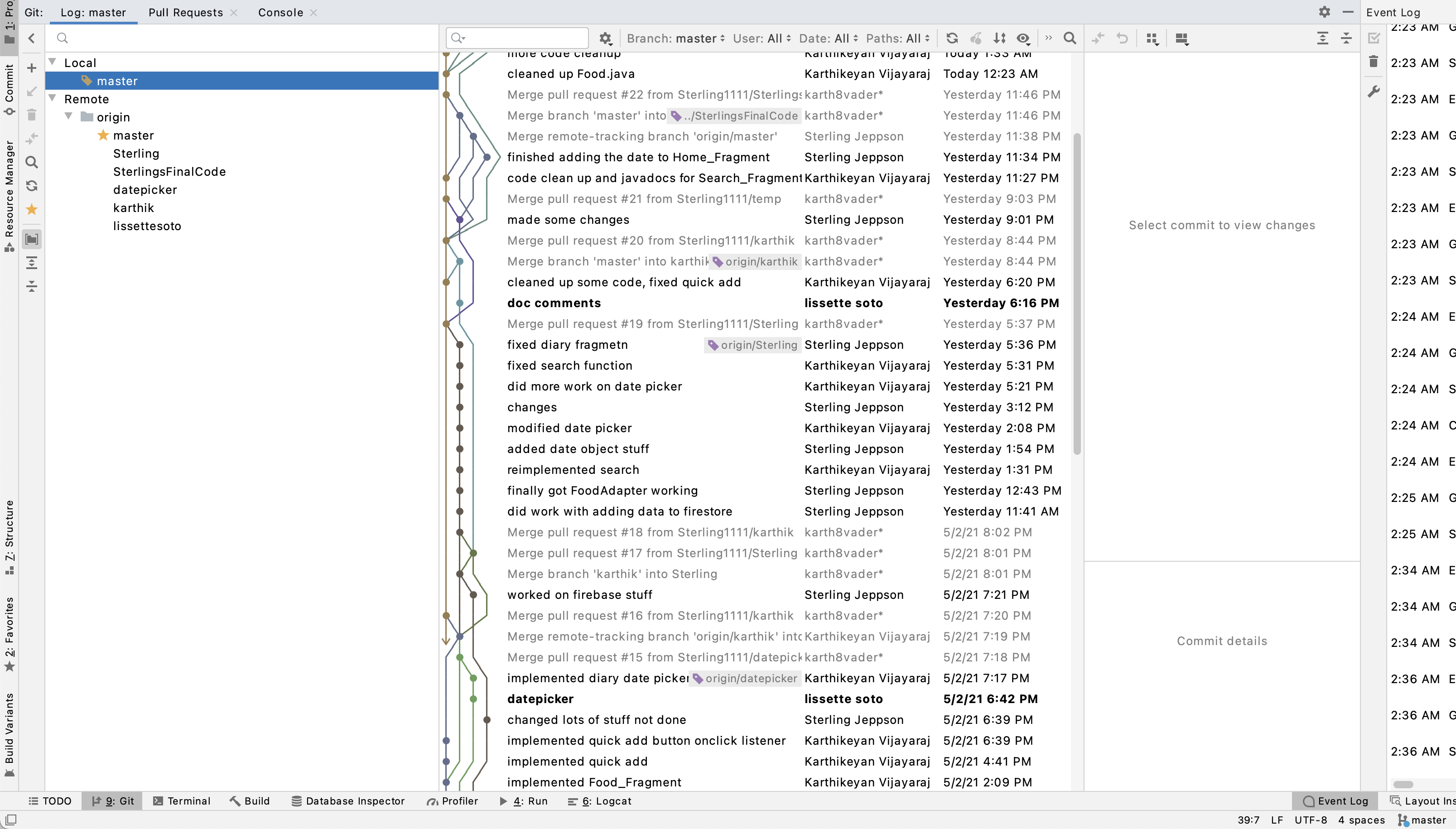Click the revert undo arrow in changes toolbar
The height and width of the screenshot is (829, 1456).
click(1122, 38)
